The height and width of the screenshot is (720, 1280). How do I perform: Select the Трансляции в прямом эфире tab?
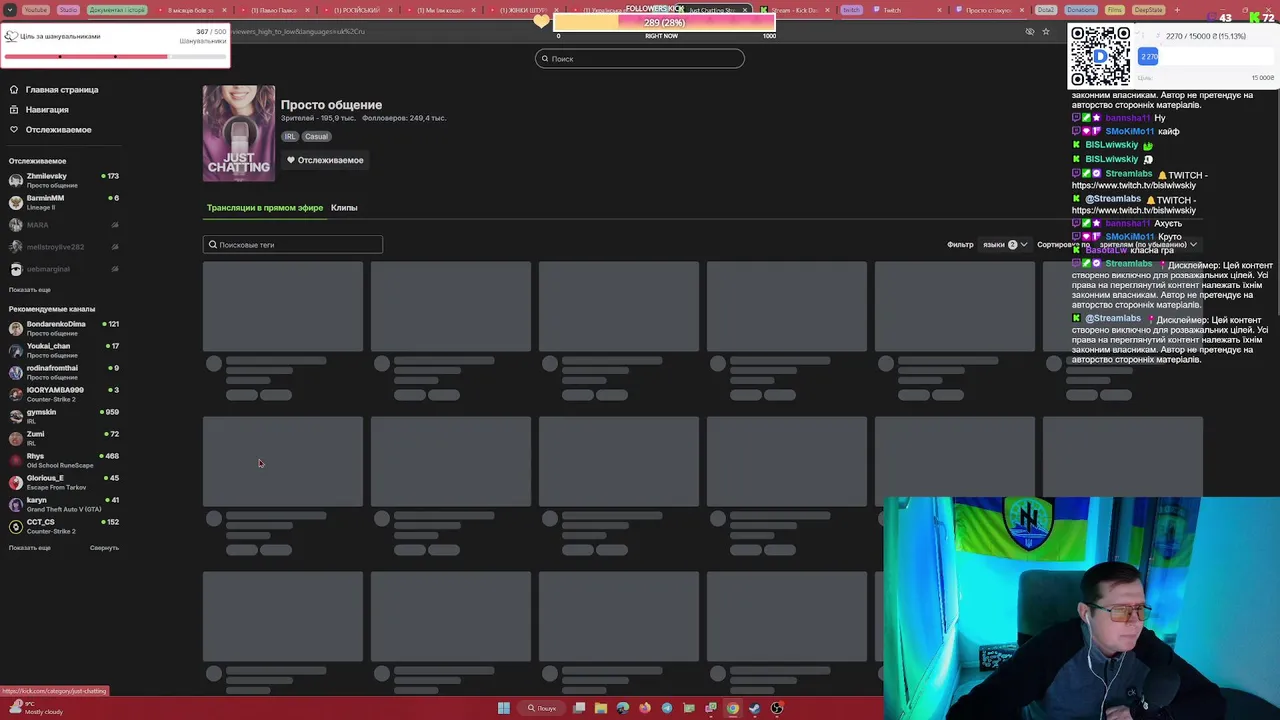click(x=265, y=208)
